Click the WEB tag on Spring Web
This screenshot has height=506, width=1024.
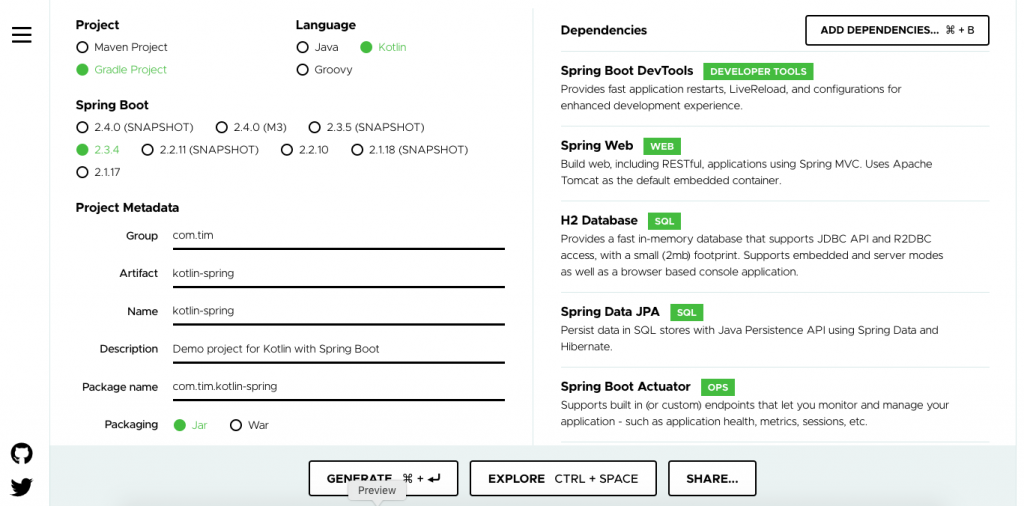(662, 146)
